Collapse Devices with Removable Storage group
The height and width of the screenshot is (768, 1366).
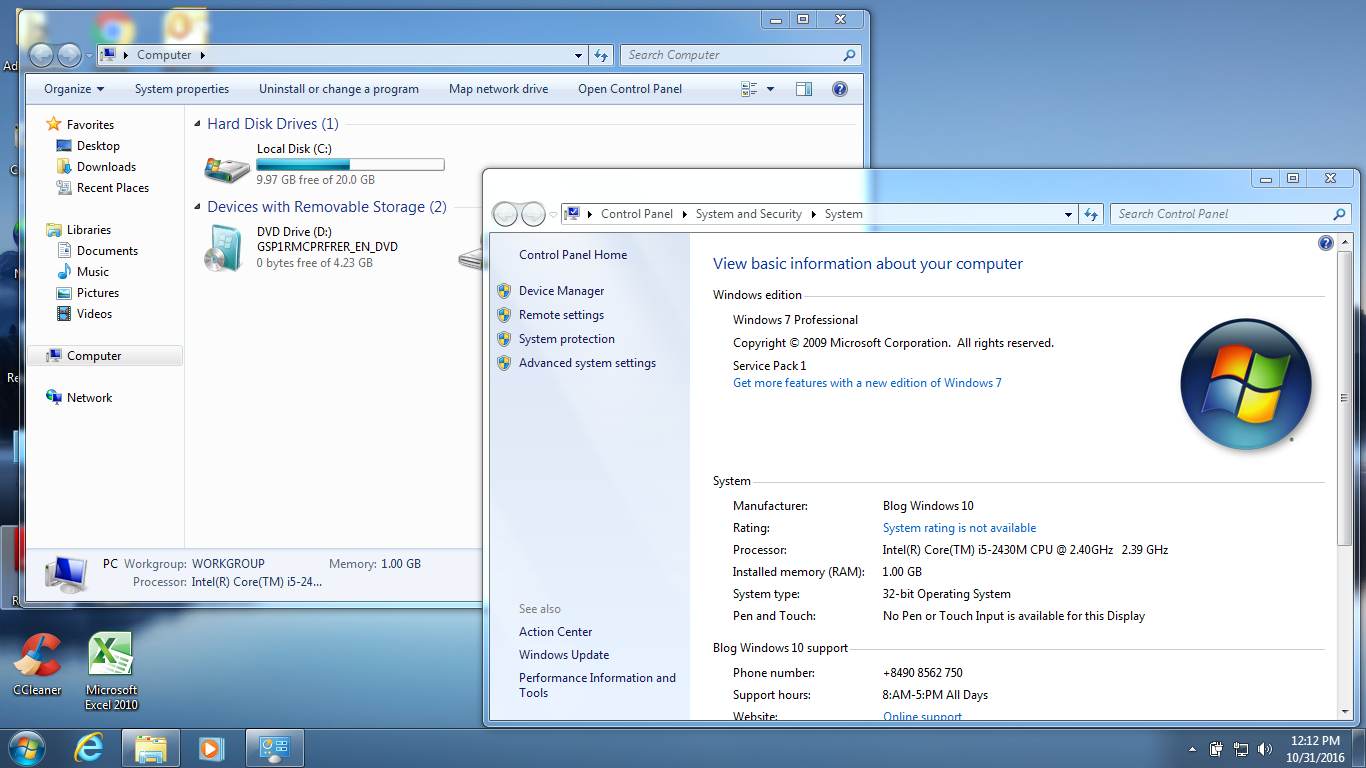(x=197, y=208)
